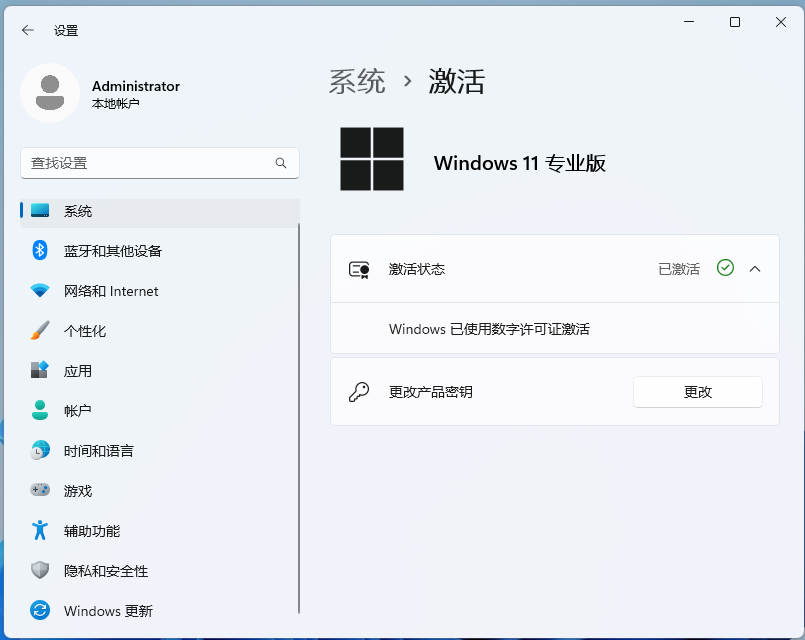Click the game controller icon
Viewport: 805px width, 640px height.
point(40,490)
